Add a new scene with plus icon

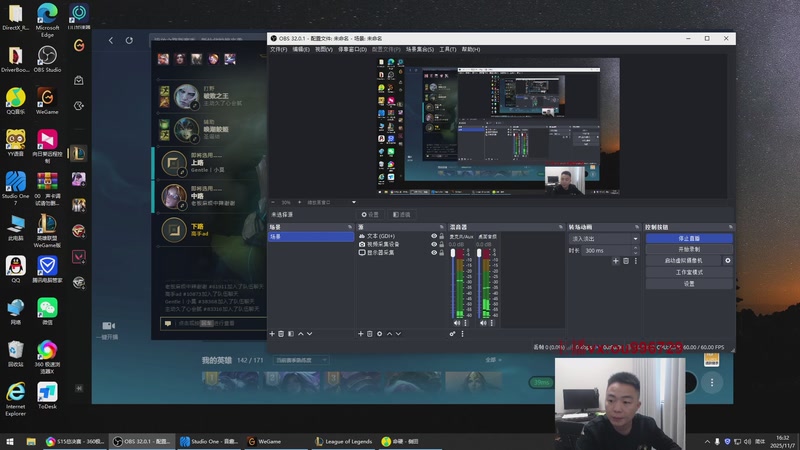(x=272, y=334)
